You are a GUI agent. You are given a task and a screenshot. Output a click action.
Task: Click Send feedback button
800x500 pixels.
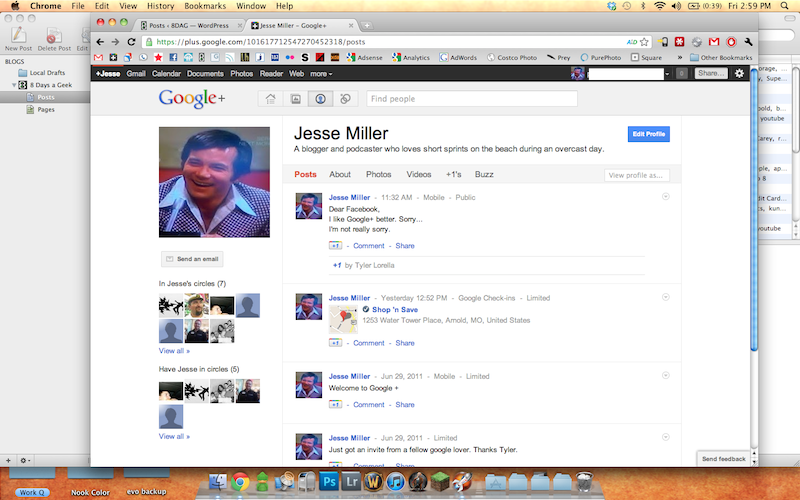click(723, 459)
